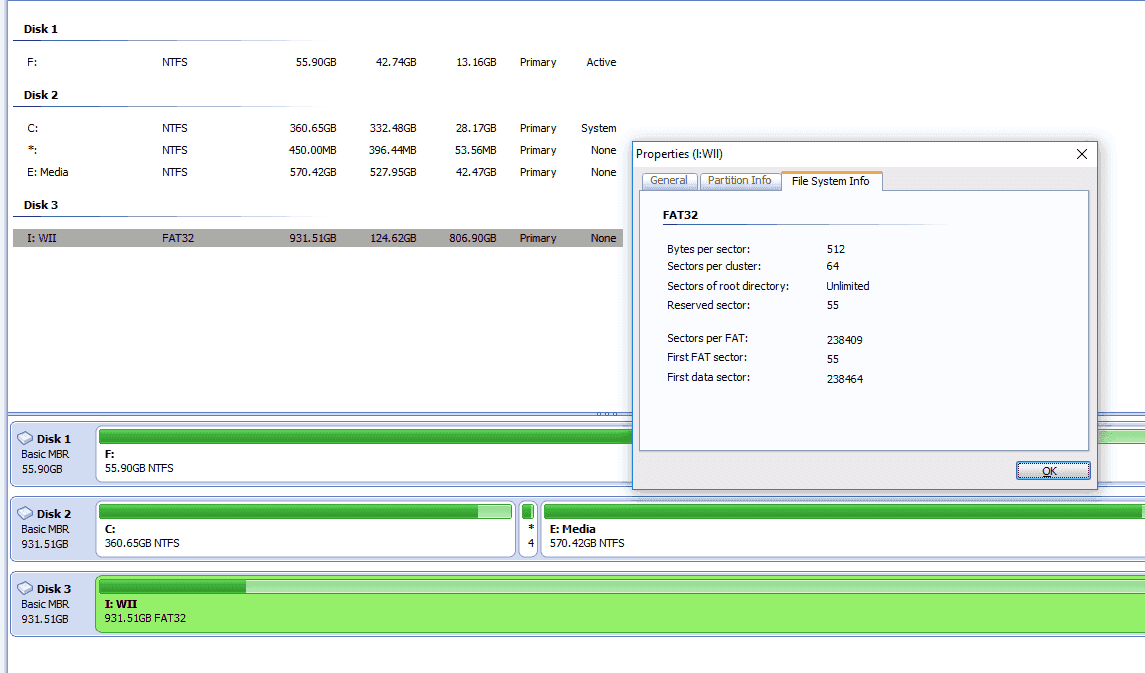Click the Sectors per cluster value 64
Image resolution: width=1145 pixels, height=673 pixels.
pyautogui.click(x=832, y=266)
